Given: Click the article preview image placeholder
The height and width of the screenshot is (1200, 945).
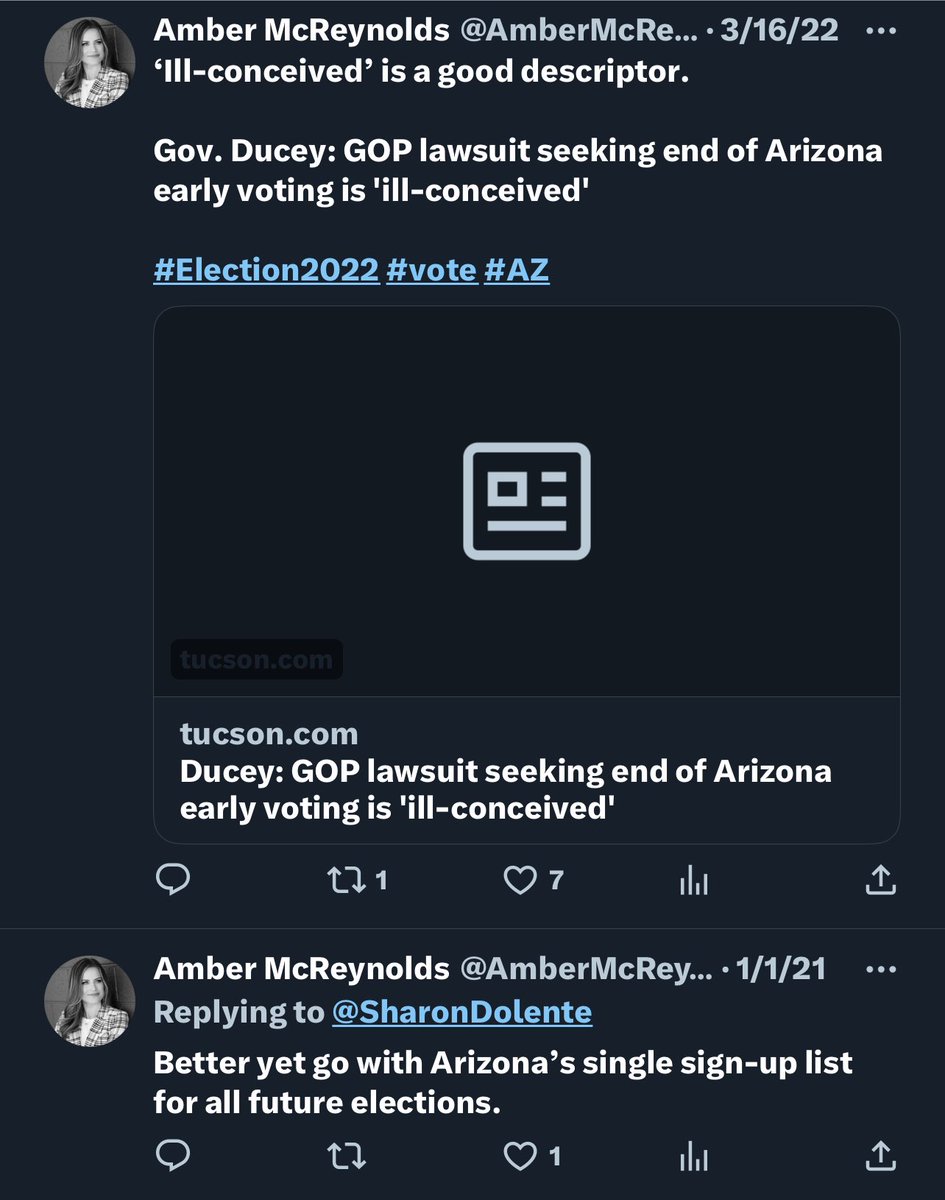Looking at the screenshot, I should point(526,500).
